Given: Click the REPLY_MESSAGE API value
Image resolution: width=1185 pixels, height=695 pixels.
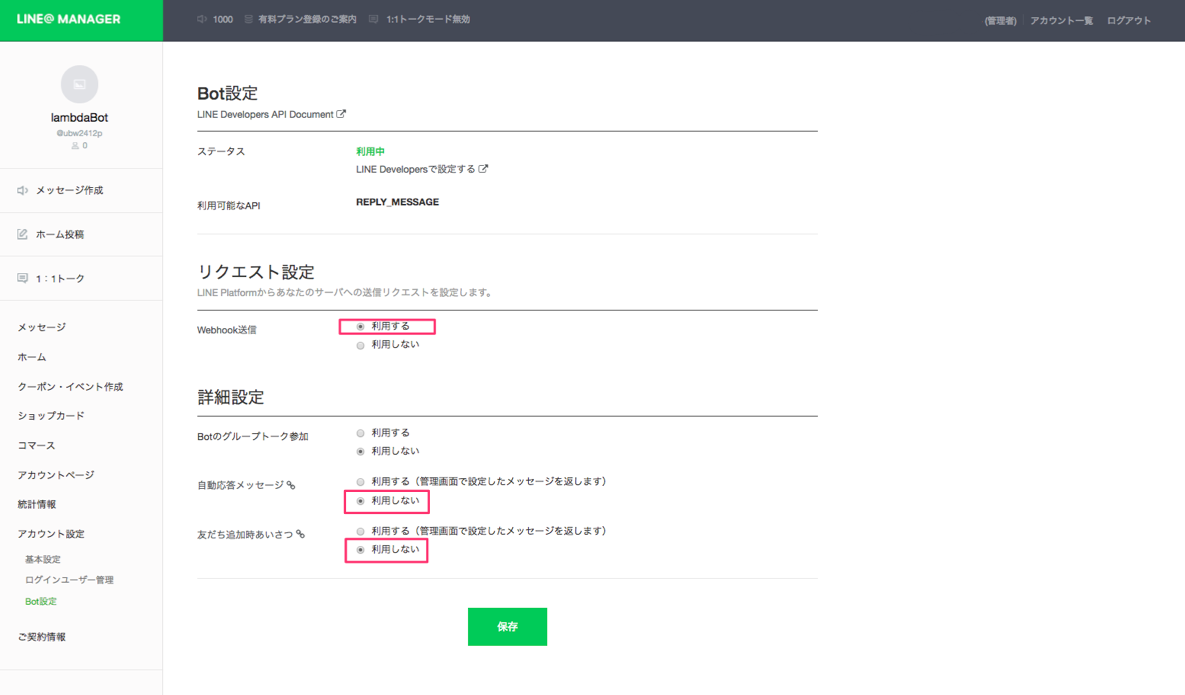Looking at the screenshot, I should tap(398, 202).
